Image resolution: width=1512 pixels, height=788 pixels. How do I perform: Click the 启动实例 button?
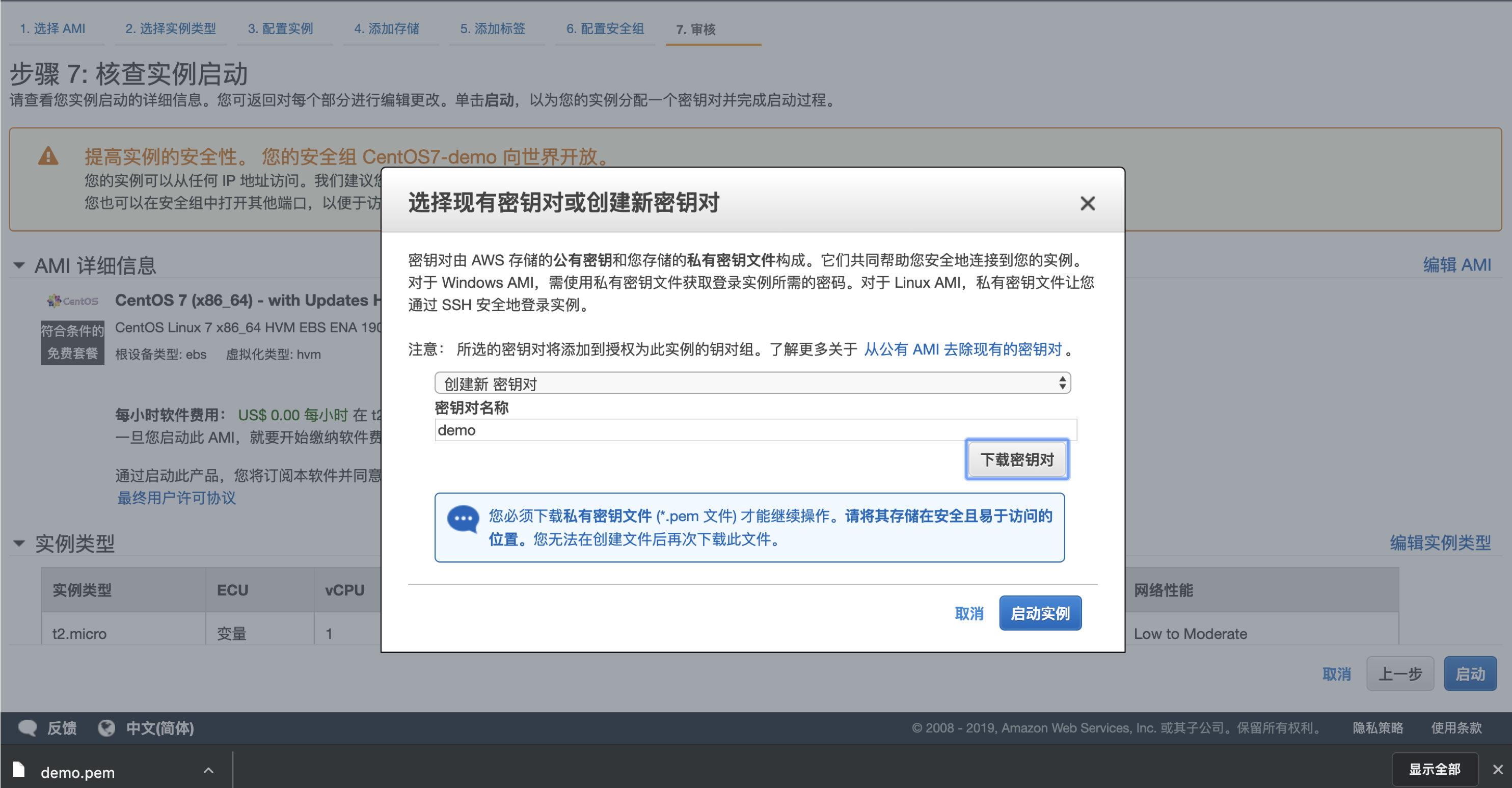click(x=1040, y=613)
